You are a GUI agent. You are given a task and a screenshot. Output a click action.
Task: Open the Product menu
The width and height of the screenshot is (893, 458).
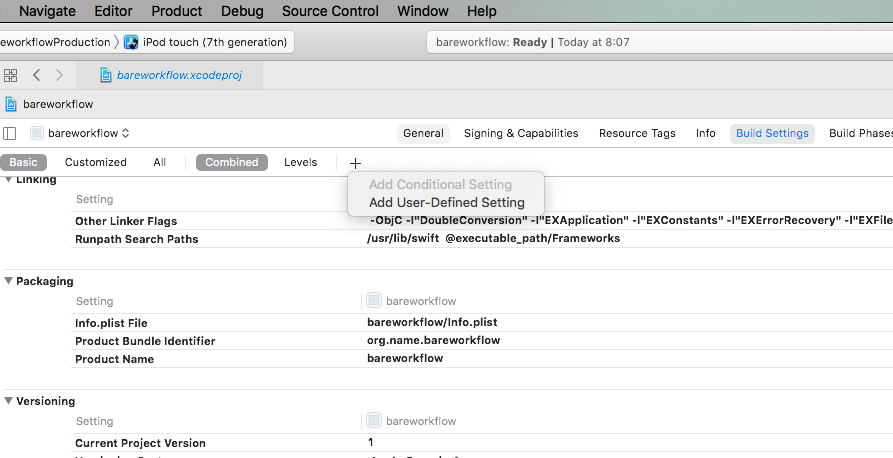pos(177,11)
